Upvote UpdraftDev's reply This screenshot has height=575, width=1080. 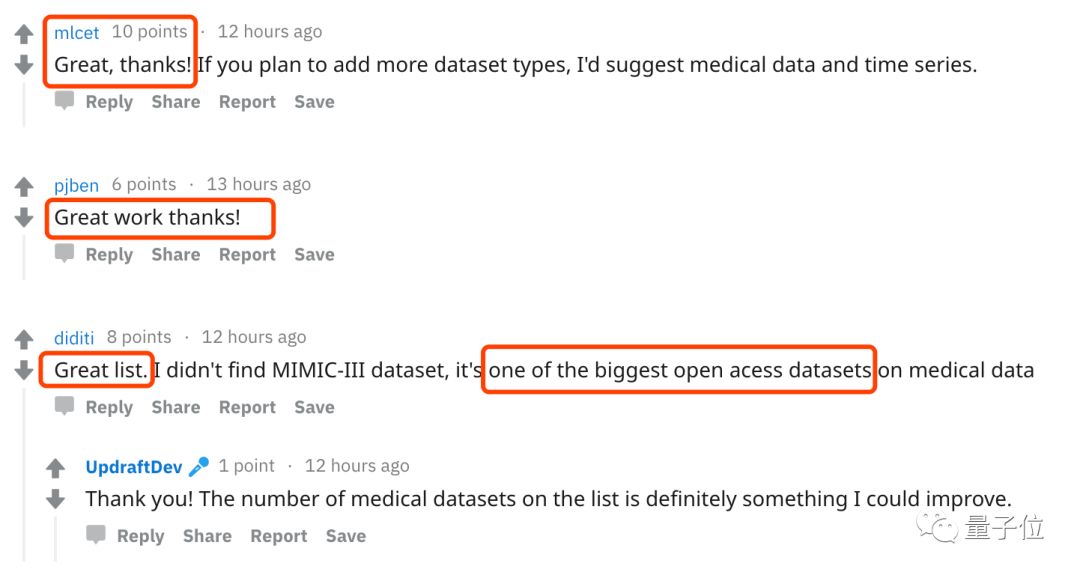(x=56, y=468)
